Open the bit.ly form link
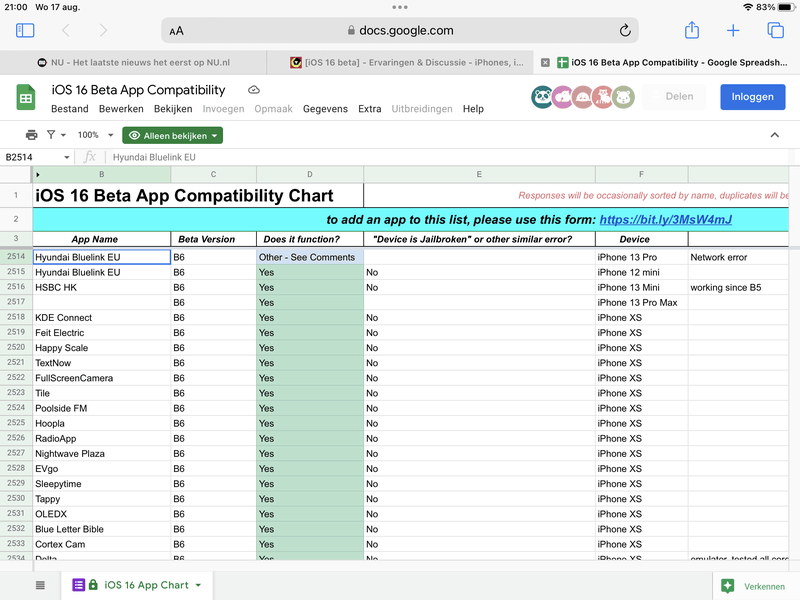800x600 pixels. coord(665,220)
